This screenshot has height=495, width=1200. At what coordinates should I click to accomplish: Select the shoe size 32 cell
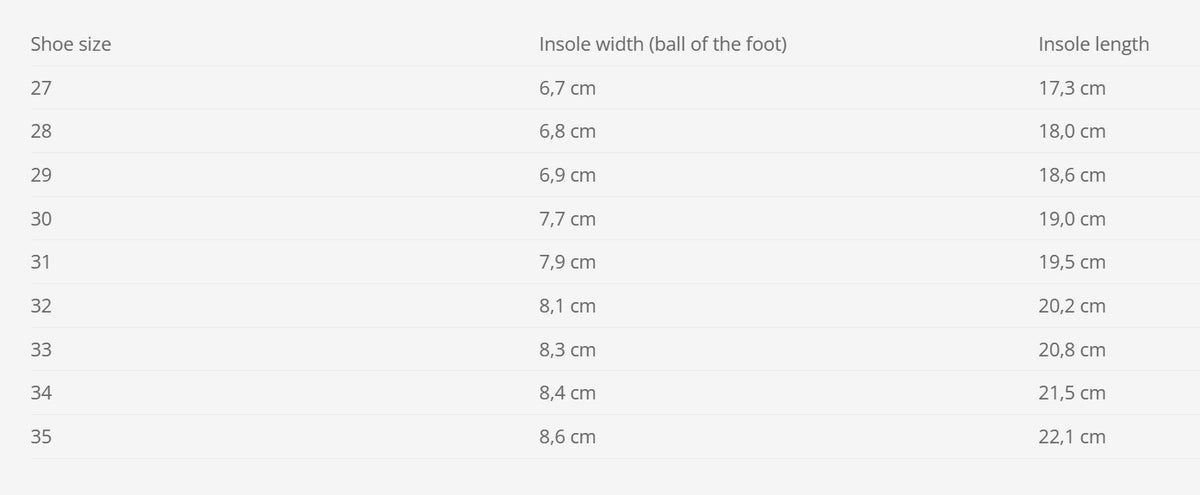point(41,306)
